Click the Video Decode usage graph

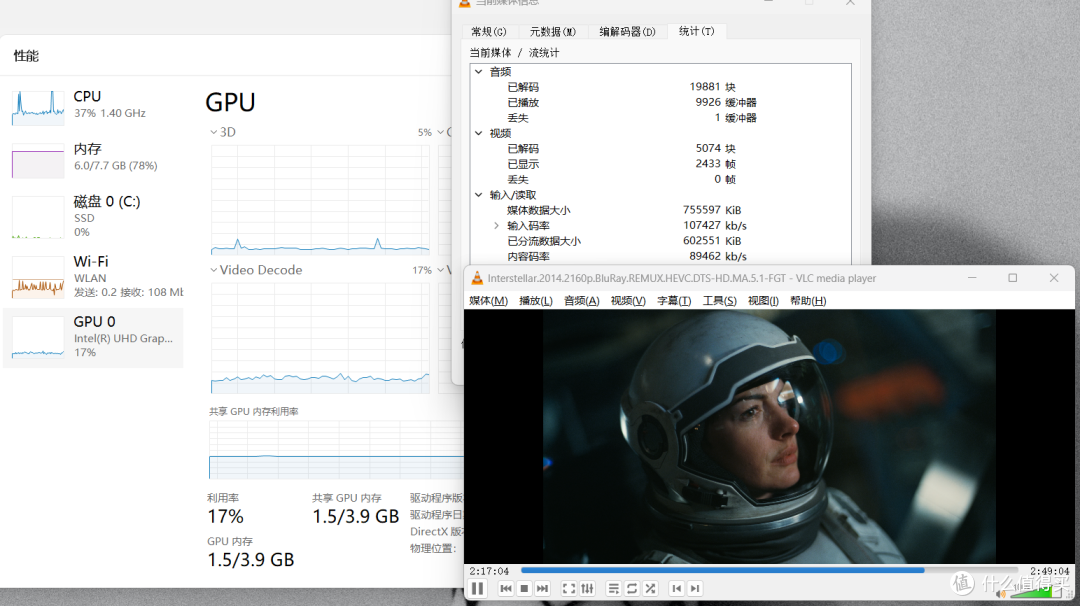point(320,337)
